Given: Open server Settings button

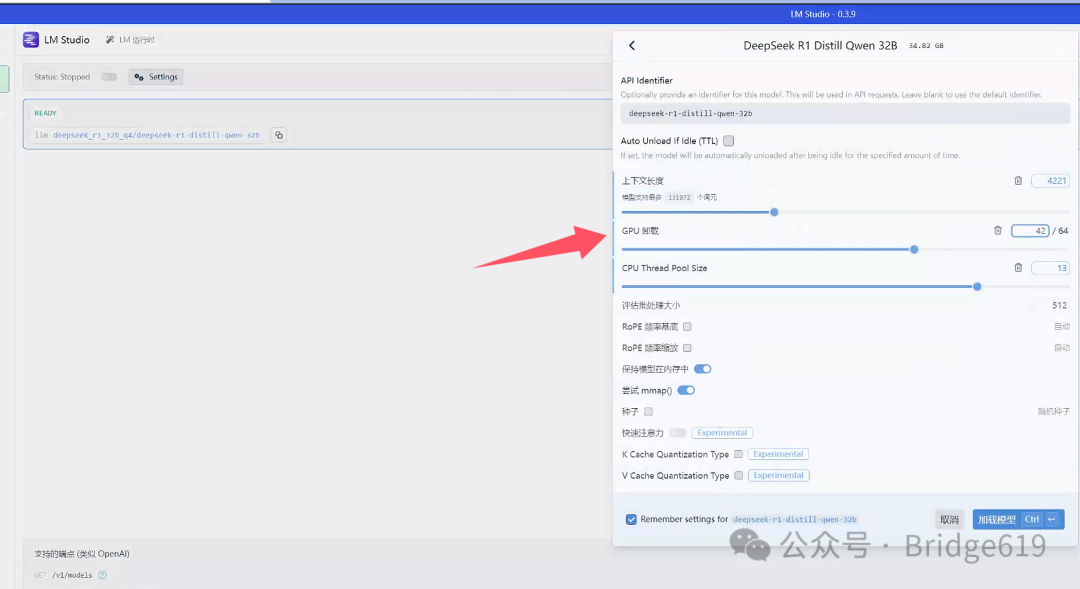Looking at the screenshot, I should coord(156,76).
